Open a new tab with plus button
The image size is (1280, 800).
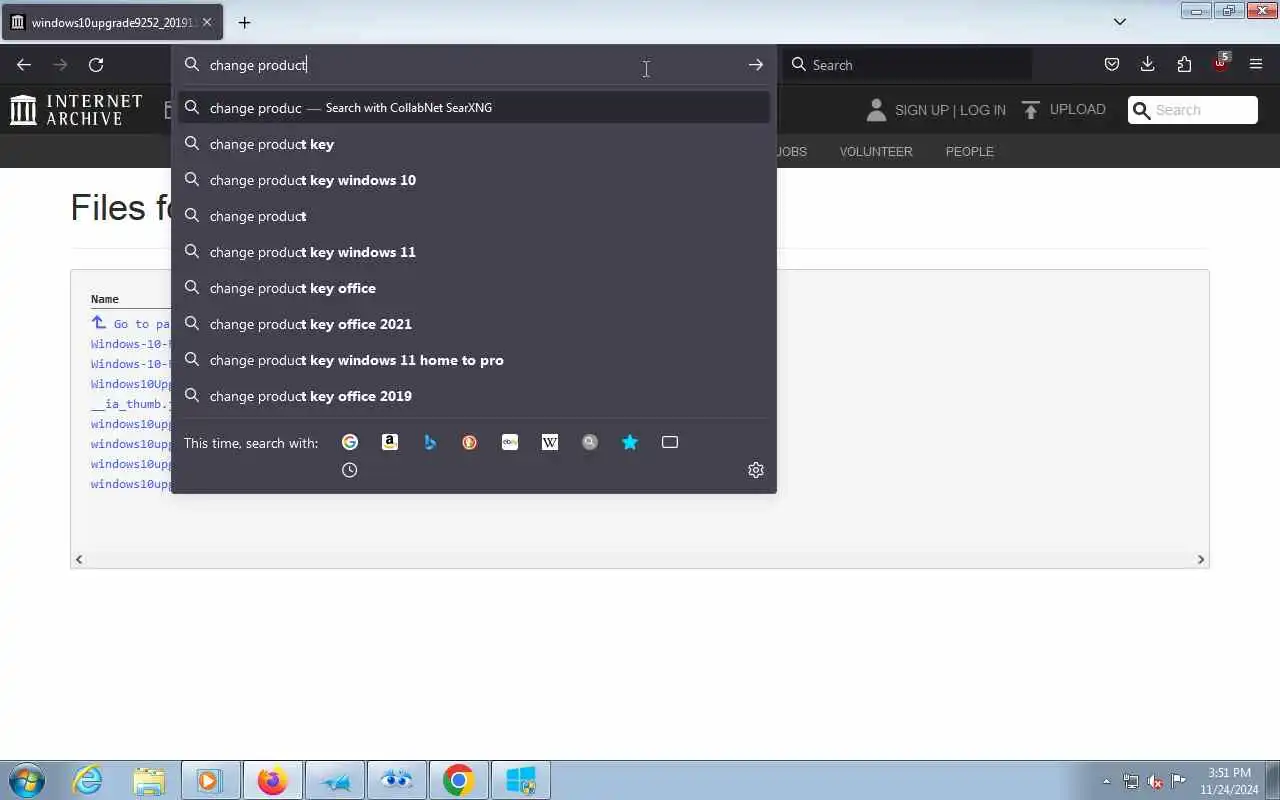(x=244, y=22)
